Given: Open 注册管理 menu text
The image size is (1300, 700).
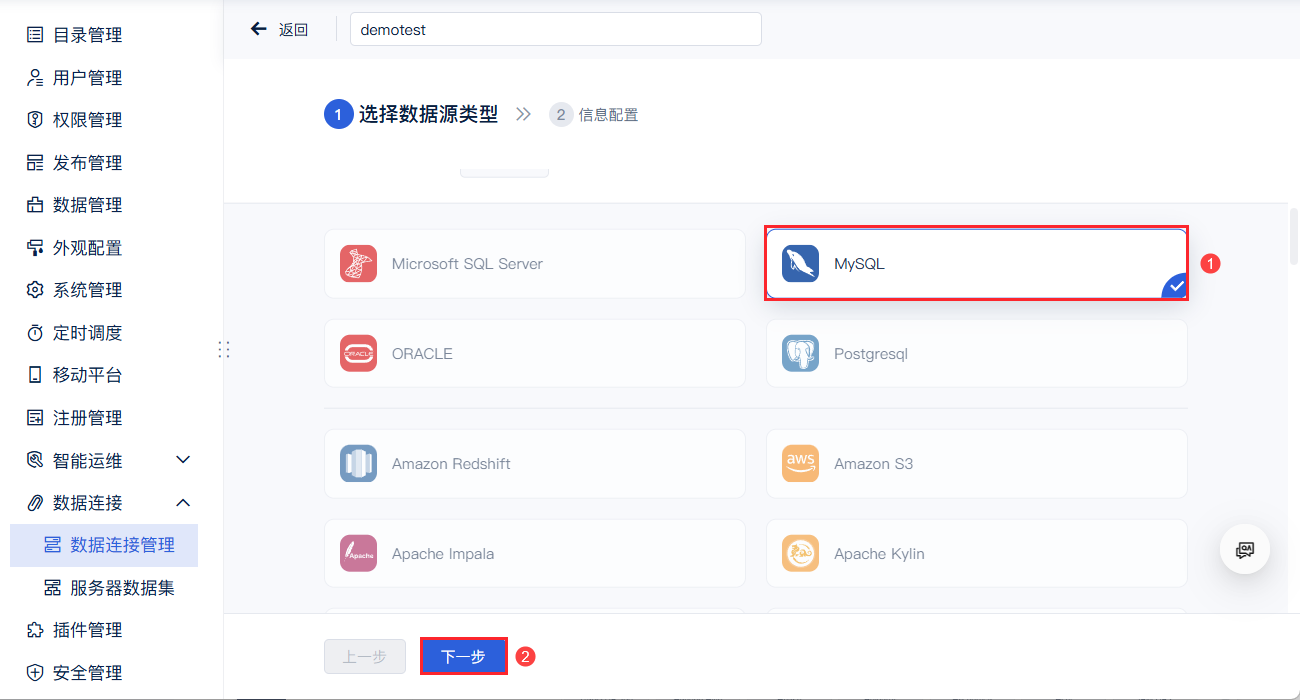Looking at the screenshot, I should point(88,418).
